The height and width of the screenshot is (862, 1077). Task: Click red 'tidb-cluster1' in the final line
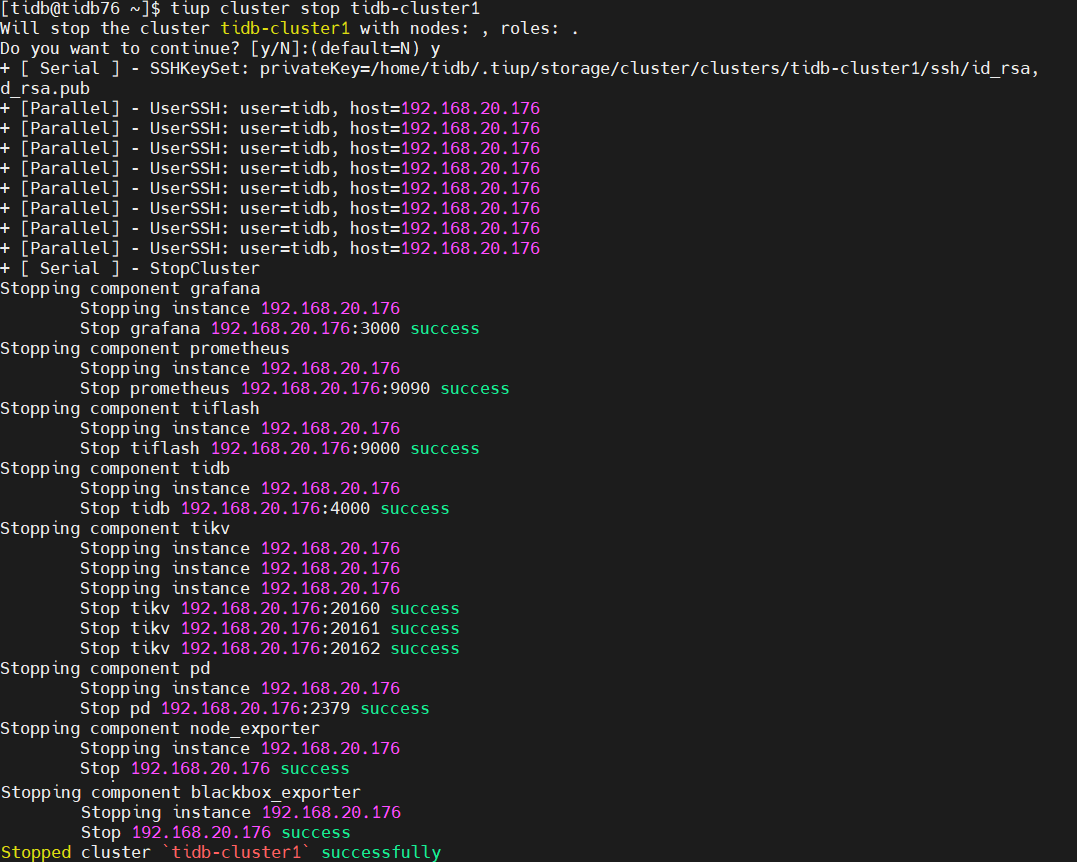point(236,852)
